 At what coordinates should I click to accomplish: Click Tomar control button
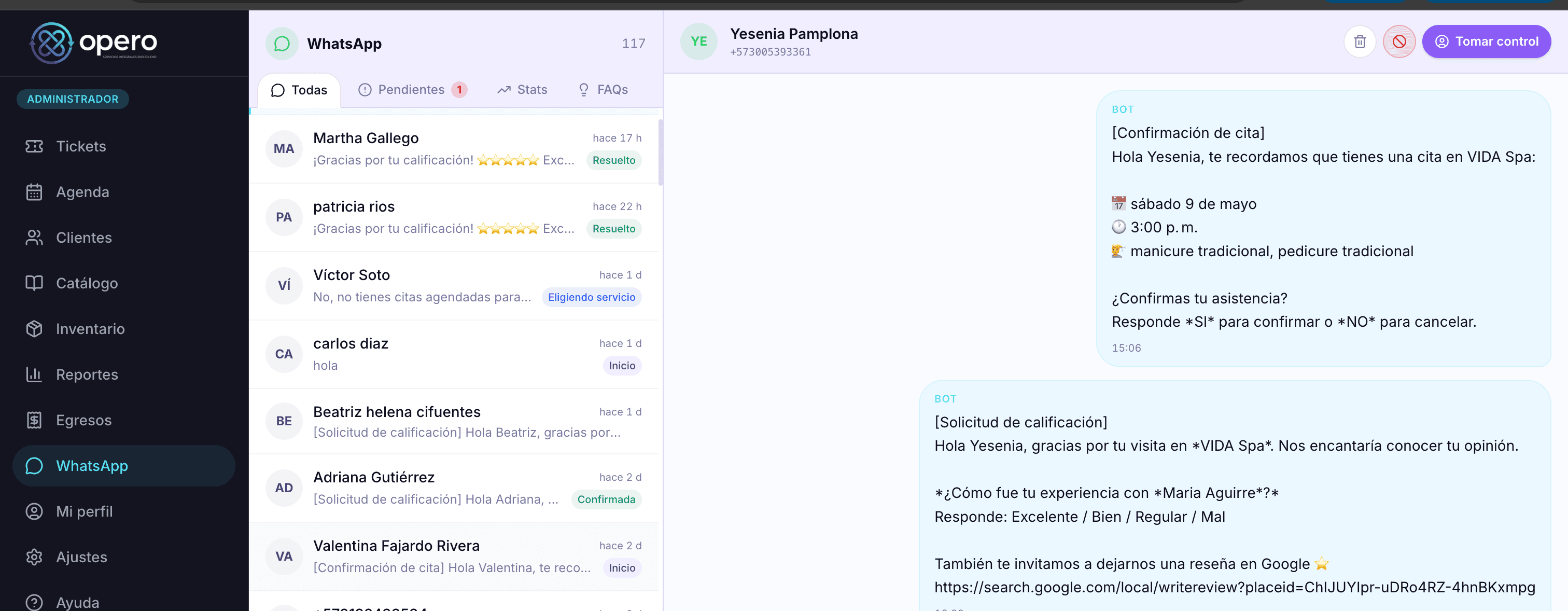click(1486, 41)
